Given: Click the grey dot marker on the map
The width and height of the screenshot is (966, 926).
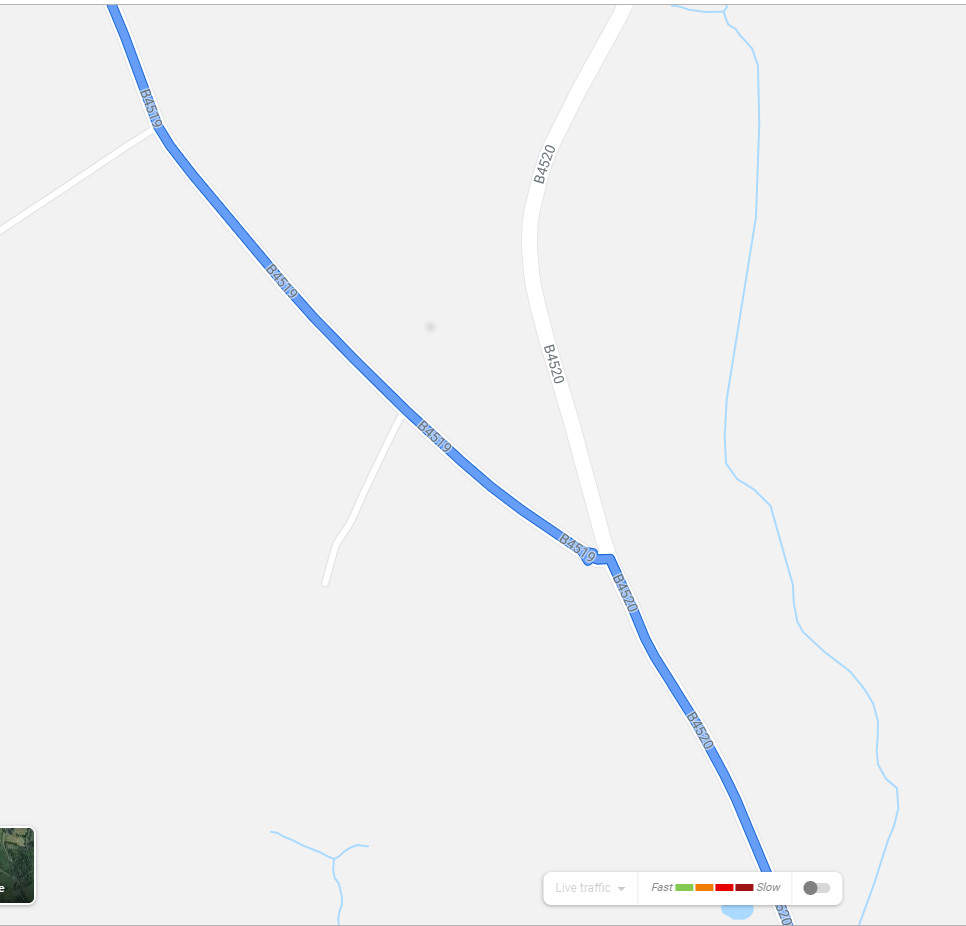Looking at the screenshot, I should (x=430, y=327).
